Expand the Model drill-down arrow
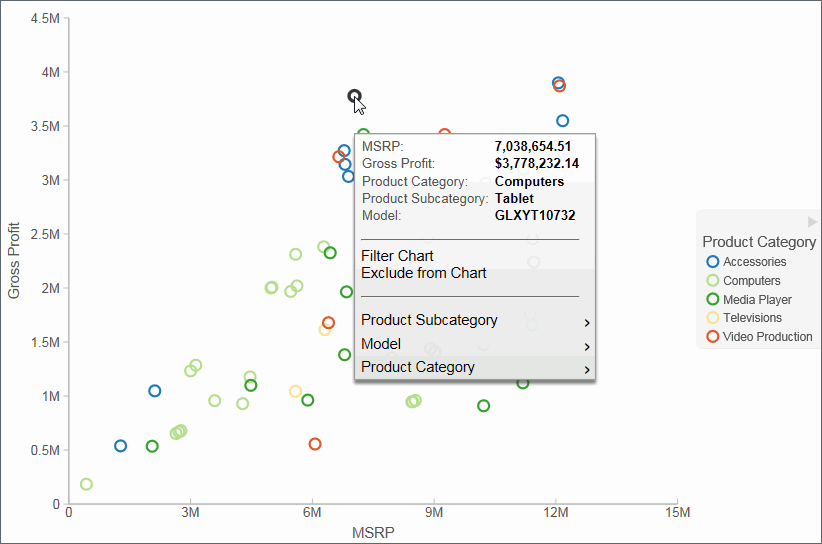Image resolution: width=822 pixels, height=544 pixels. pos(587,346)
